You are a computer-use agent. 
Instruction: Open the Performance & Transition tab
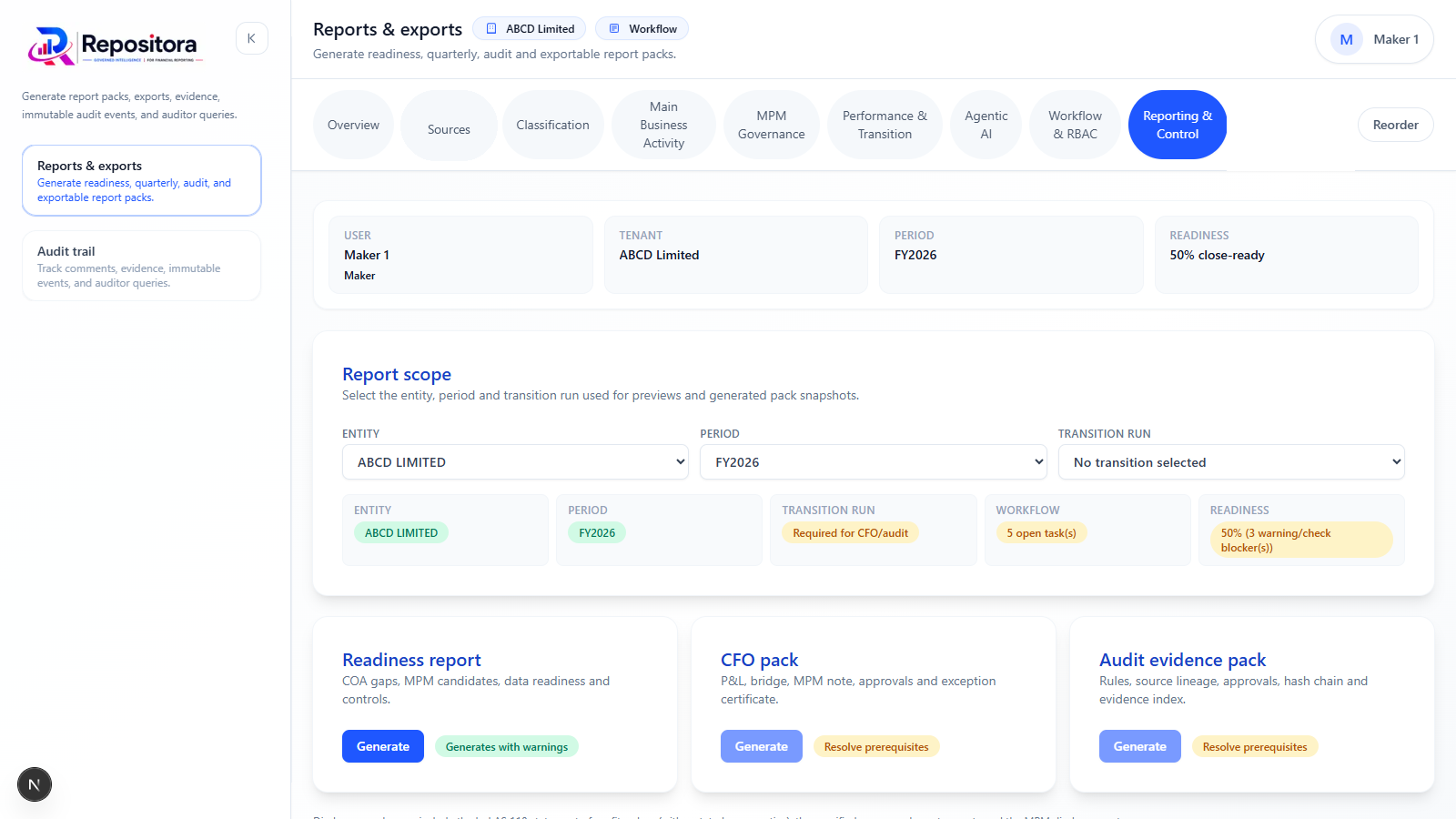(885, 125)
